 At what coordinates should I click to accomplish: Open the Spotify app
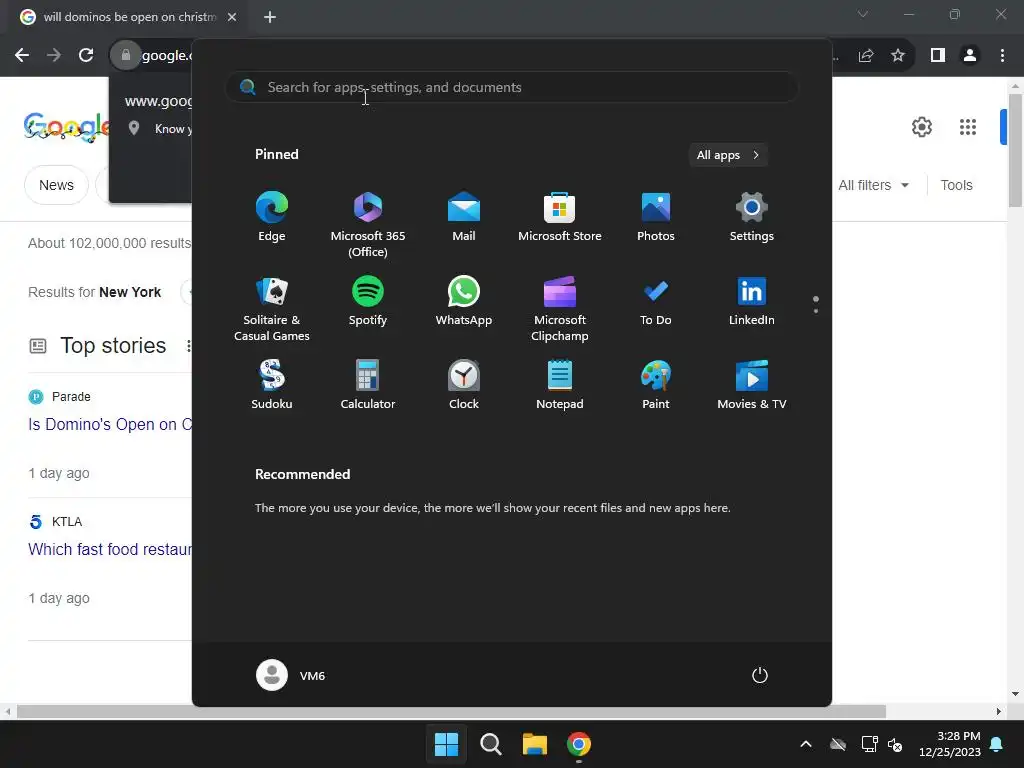coord(368,301)
